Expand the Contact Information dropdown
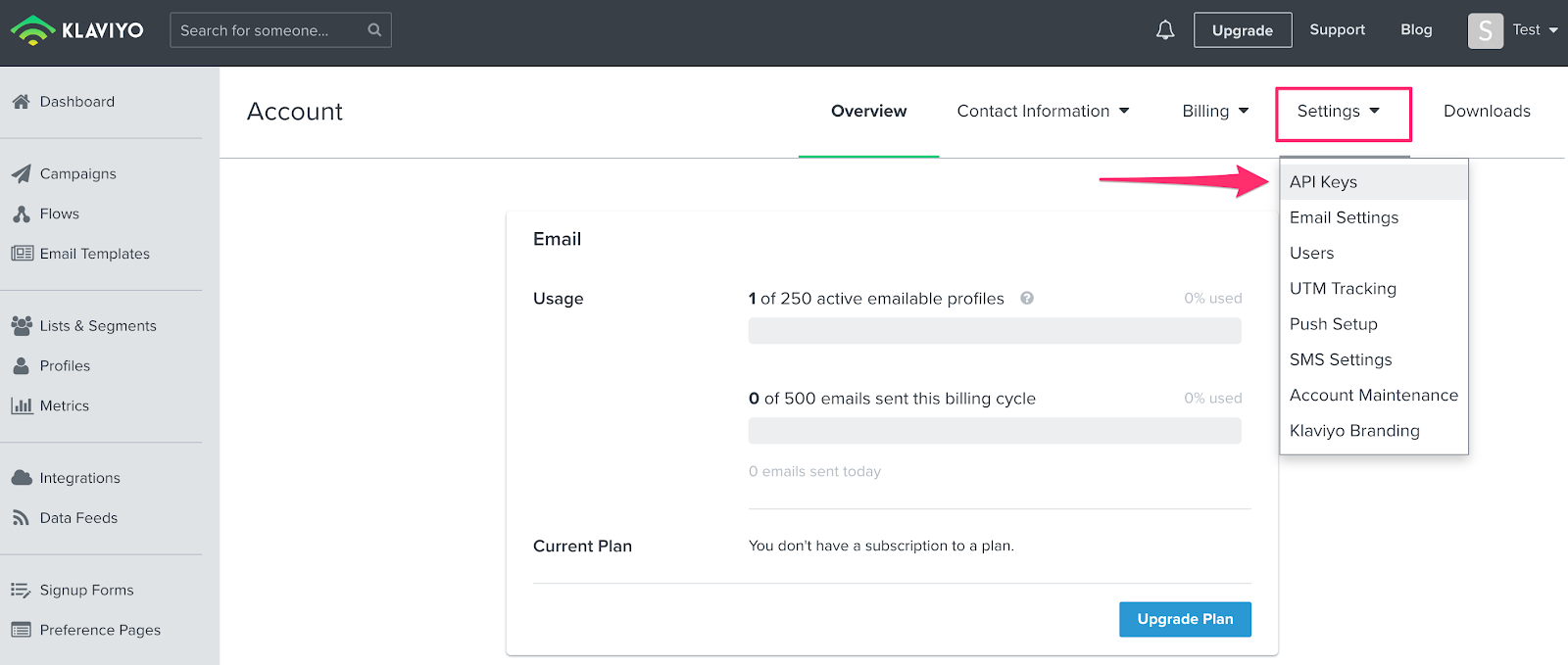The width and height of the screenshot is (1568, 665). click(x=1043, y=112)
